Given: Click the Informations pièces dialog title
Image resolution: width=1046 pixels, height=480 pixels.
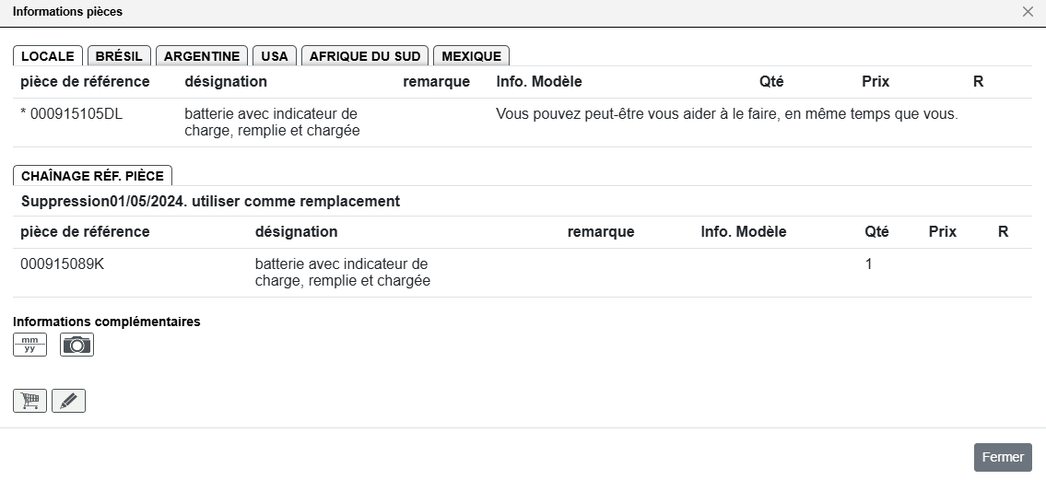Looking at the screenshot, I should coord(67,11).
